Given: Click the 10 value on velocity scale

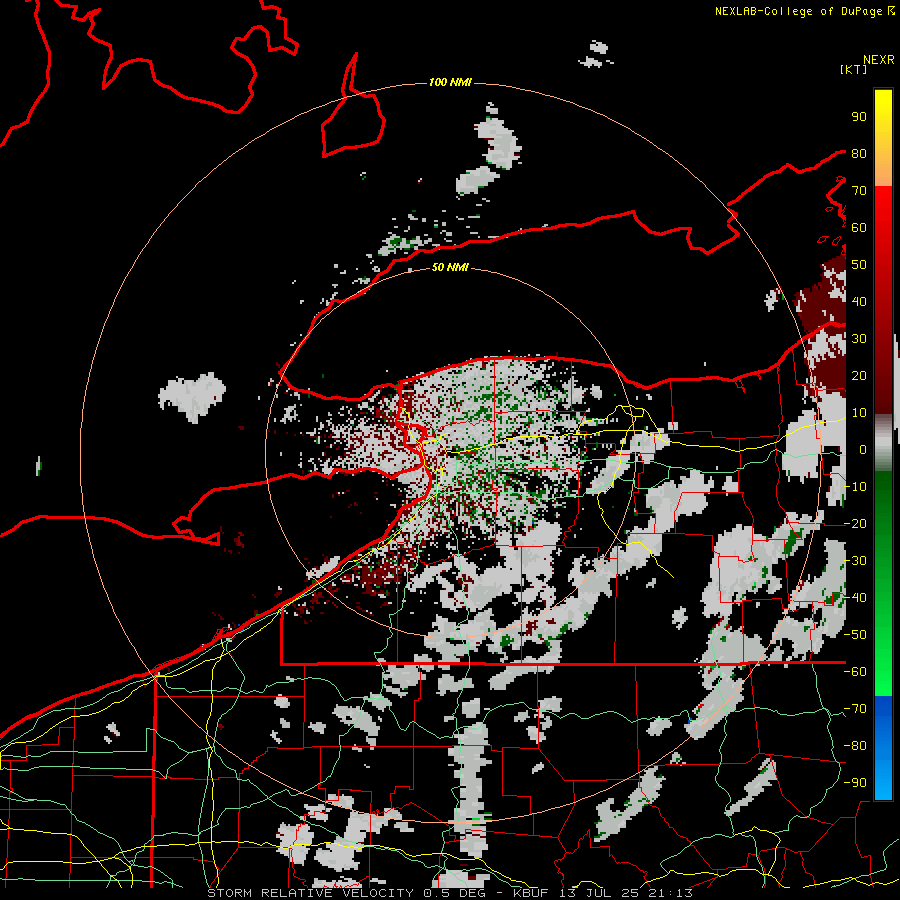Looking at the screenshot, I should (859, 413).
